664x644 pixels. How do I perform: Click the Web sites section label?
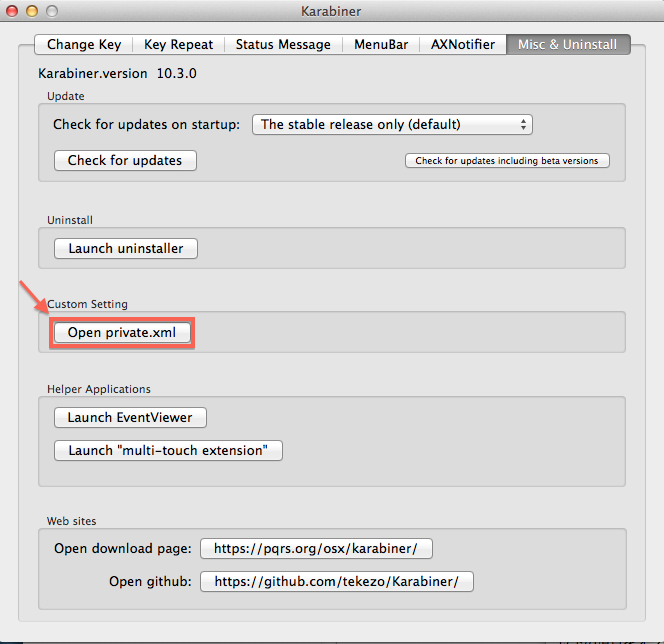pos(72,521)
